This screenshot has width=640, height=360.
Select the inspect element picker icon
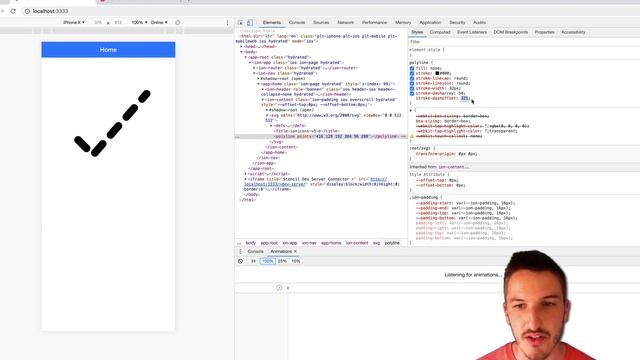click(x=240, y=23)
